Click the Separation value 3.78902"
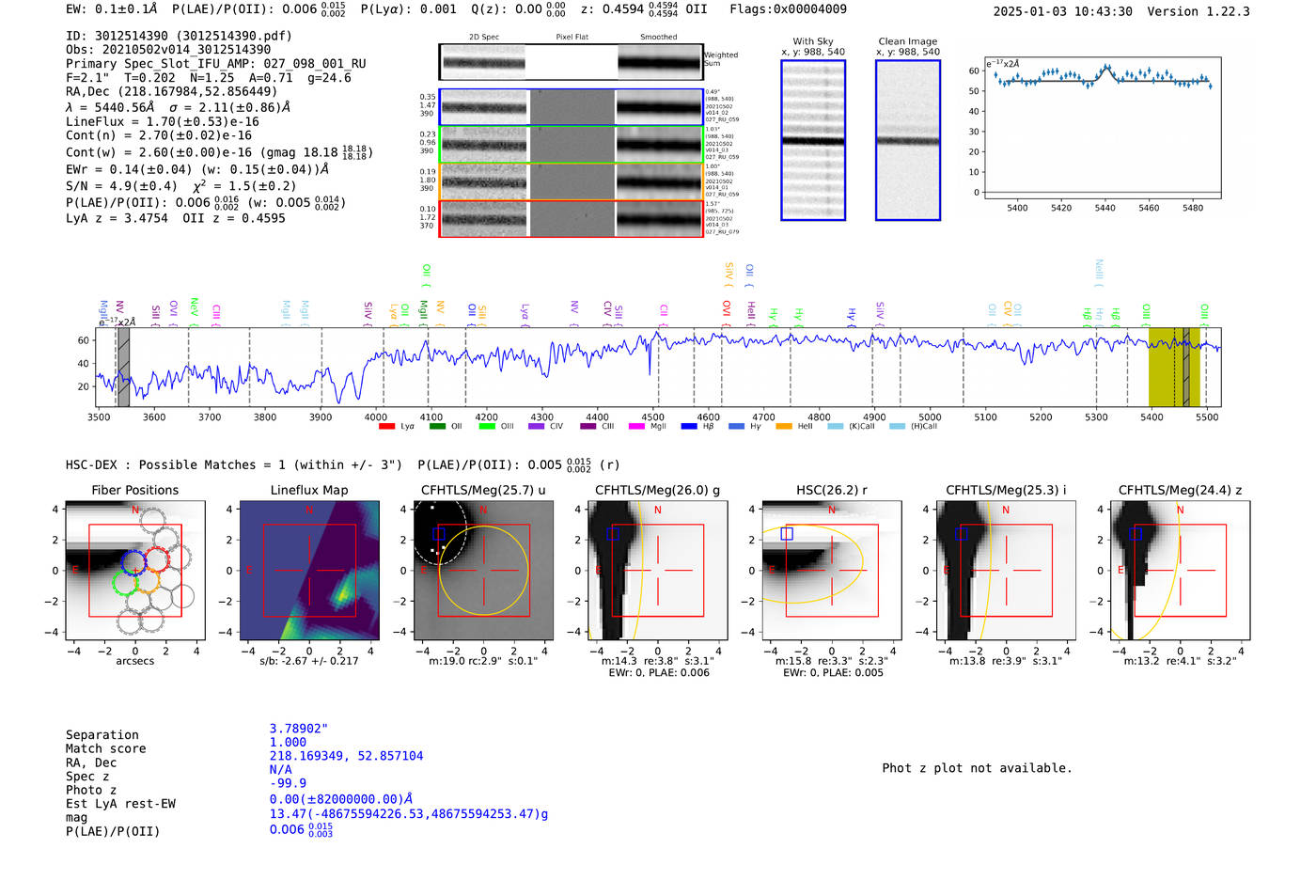Viewport: 1316px width, 896px height. tap(298, 729)
